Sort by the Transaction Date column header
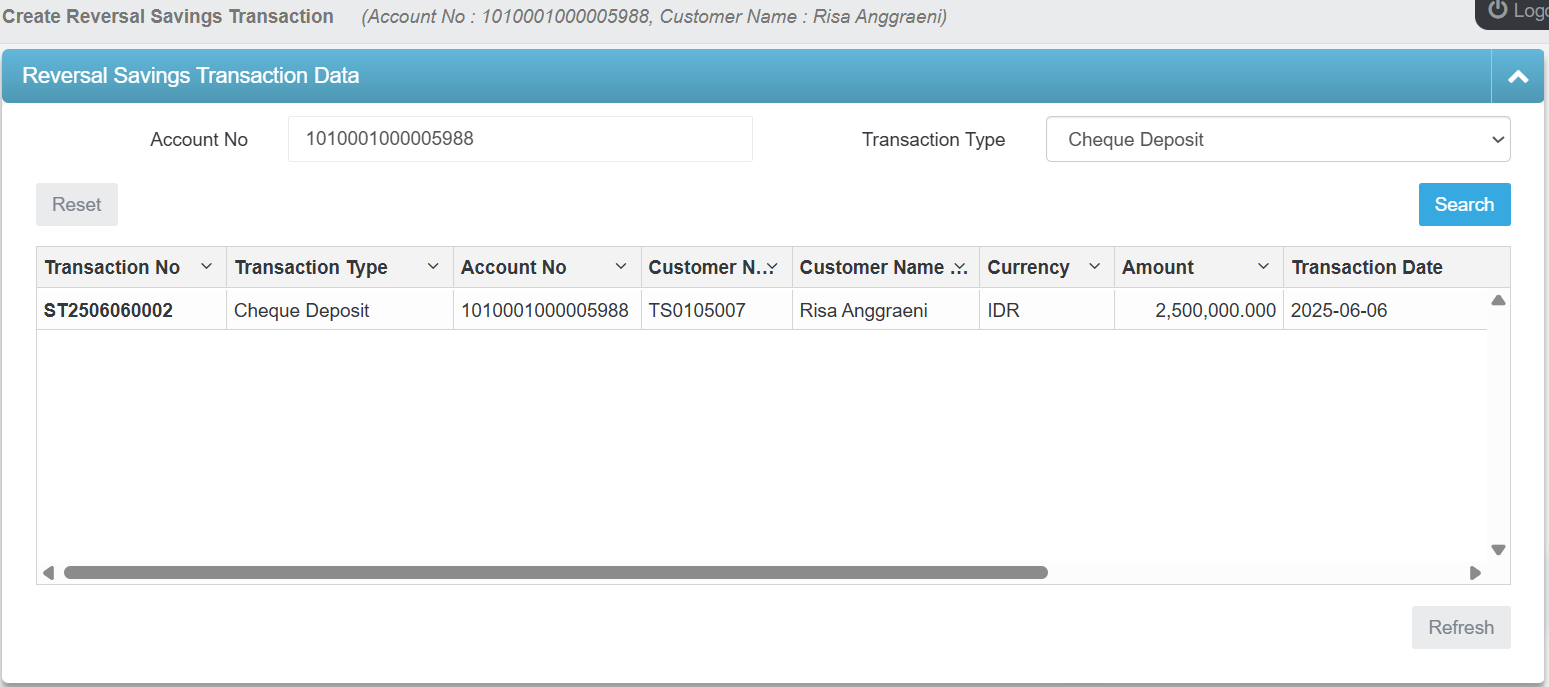 (1366, 267)
